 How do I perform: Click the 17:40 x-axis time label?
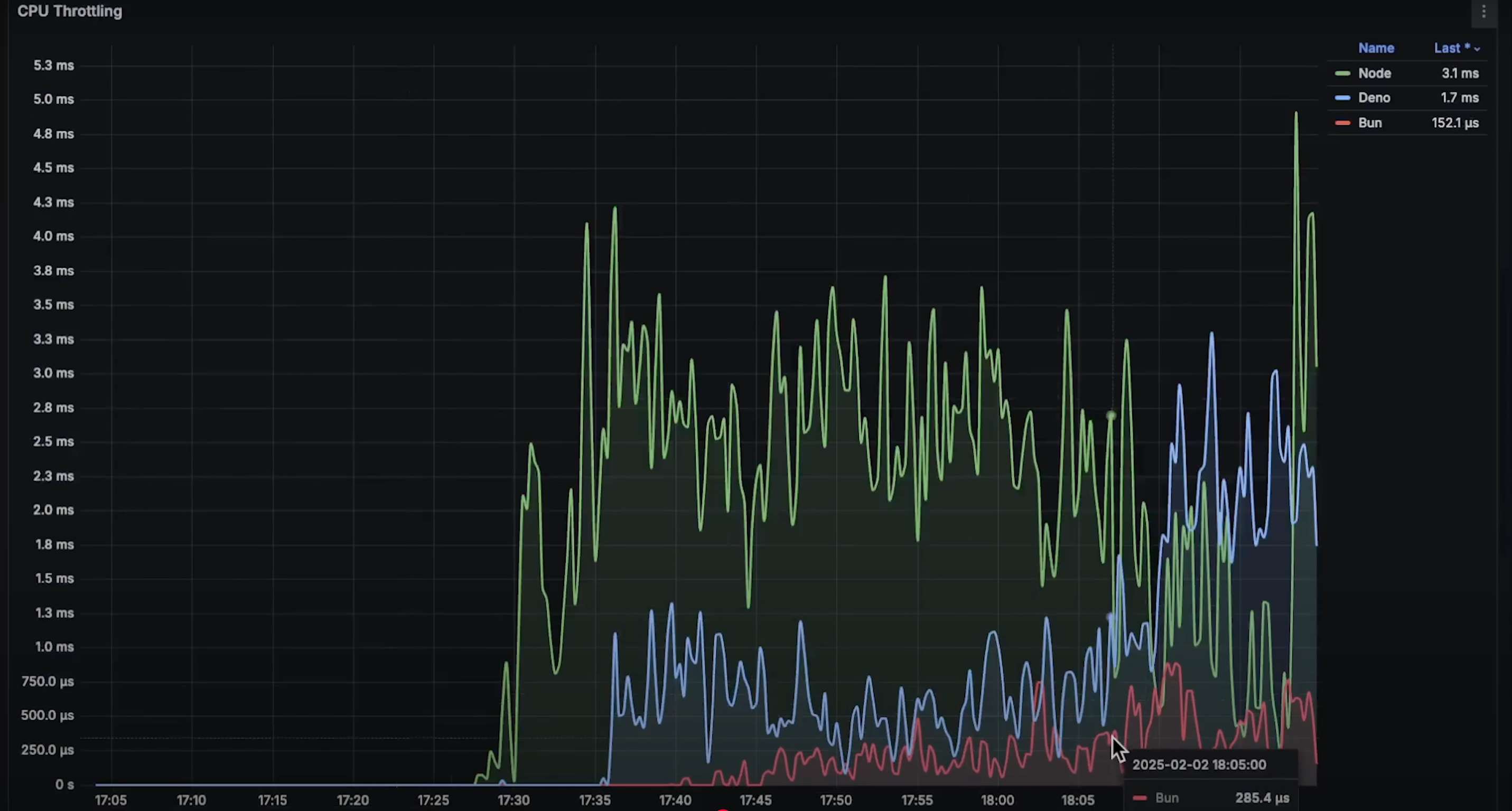point(675,800)
